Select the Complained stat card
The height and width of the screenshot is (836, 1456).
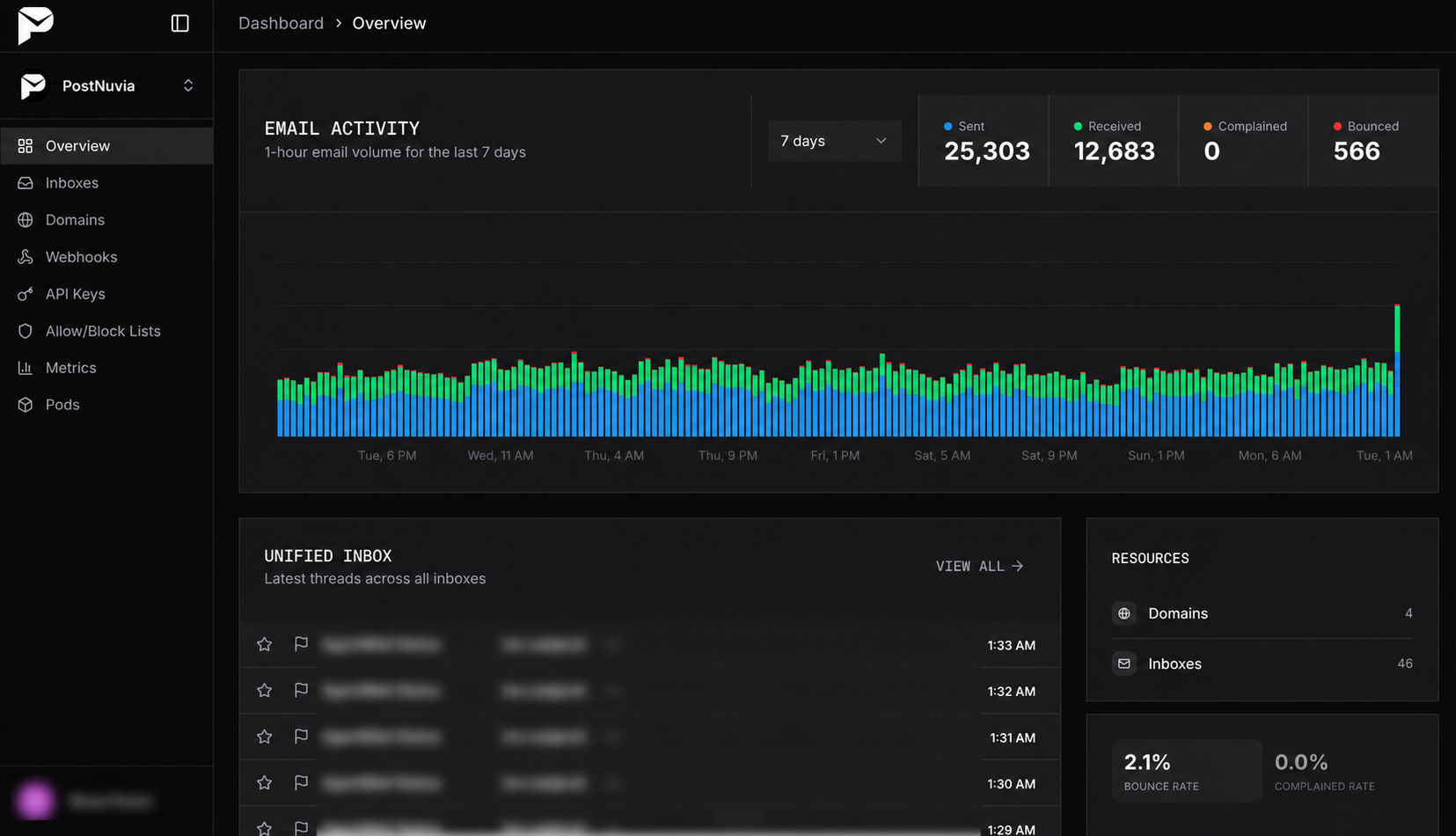(x=1243, y=141)
